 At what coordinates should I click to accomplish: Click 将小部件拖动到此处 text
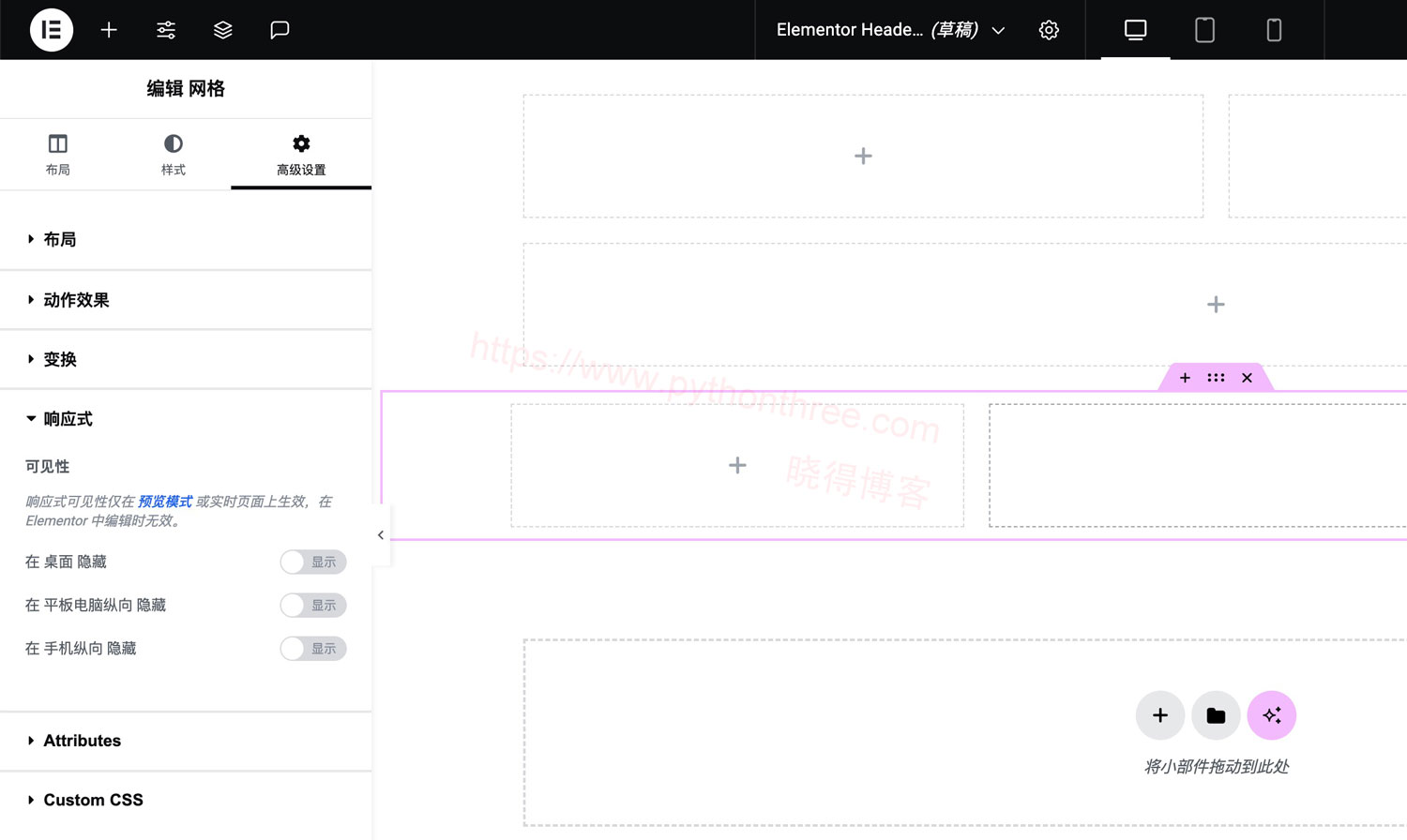point(1216,767)
